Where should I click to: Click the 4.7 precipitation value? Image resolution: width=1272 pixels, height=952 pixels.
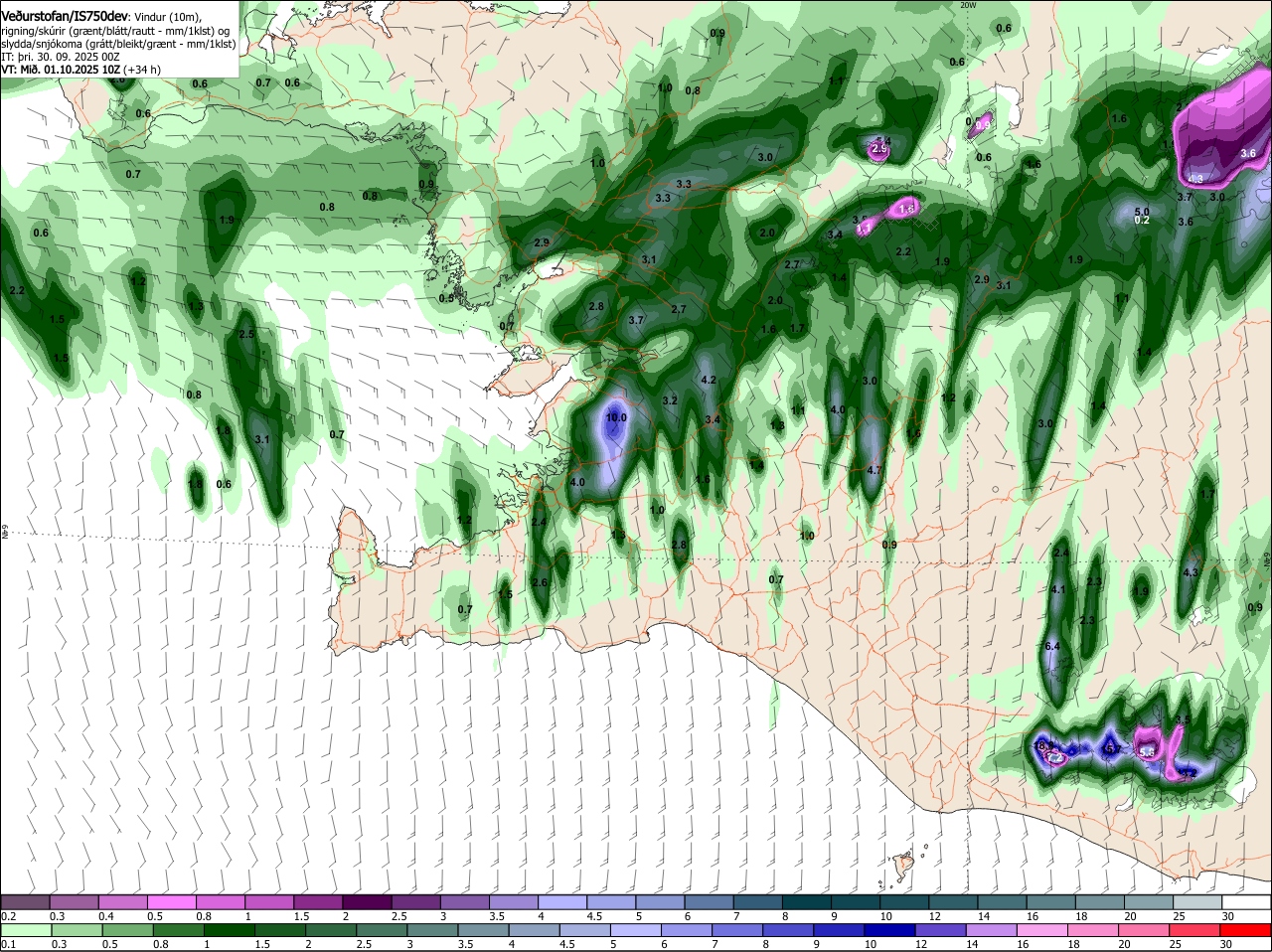874,470
